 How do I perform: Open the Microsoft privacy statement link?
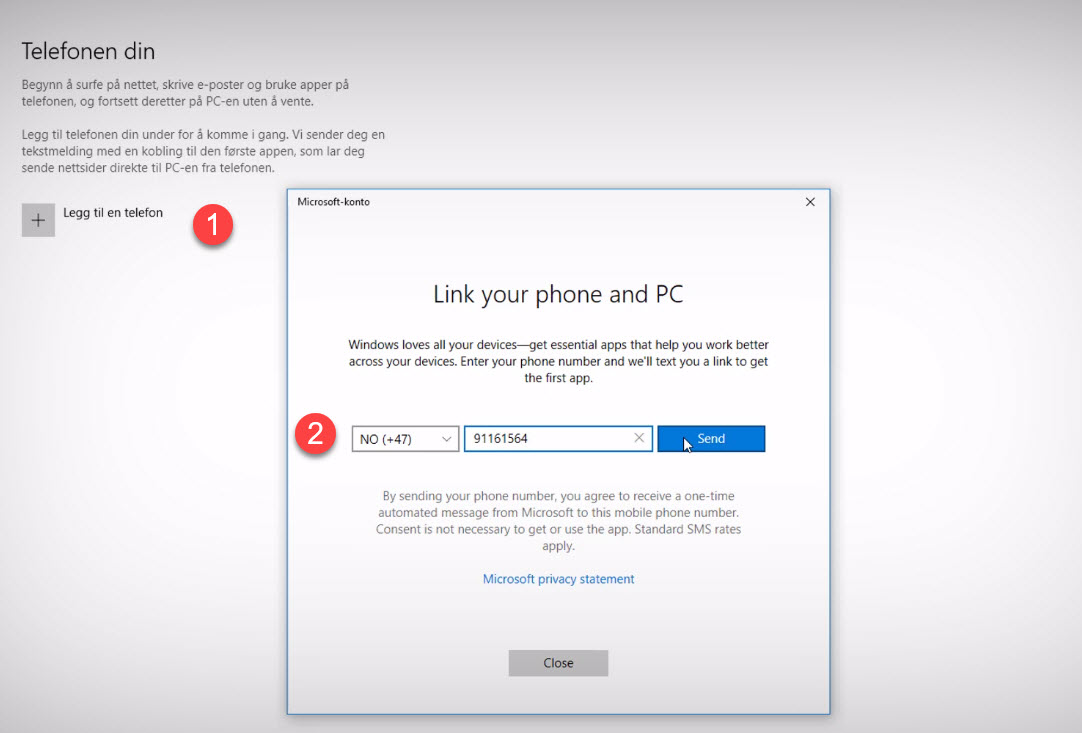point(558,579)
